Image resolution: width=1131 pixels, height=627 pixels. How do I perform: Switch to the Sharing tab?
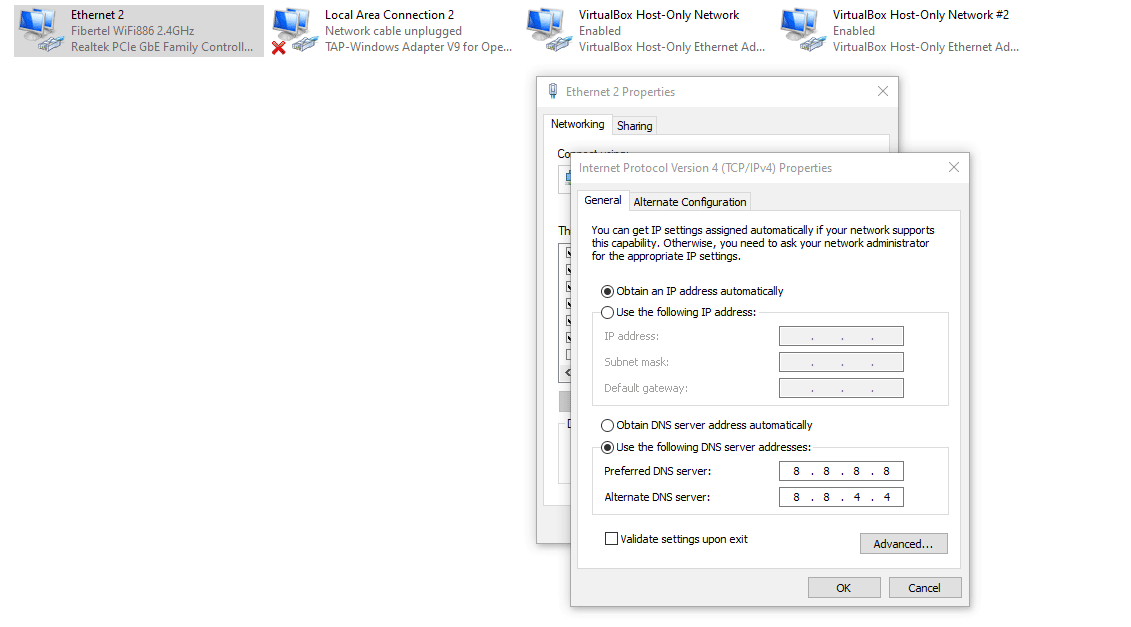click(634, 125)
